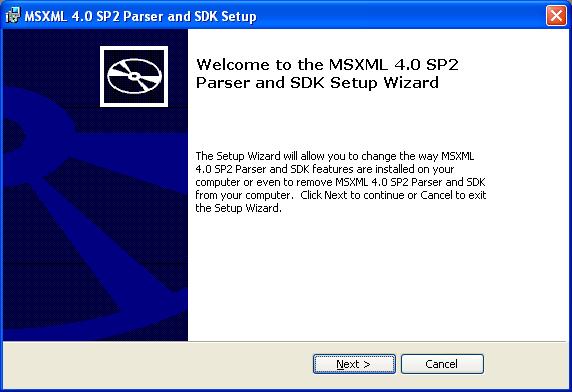
Task: Click the gray footer area left of Next
Action: tap(157, 364)
